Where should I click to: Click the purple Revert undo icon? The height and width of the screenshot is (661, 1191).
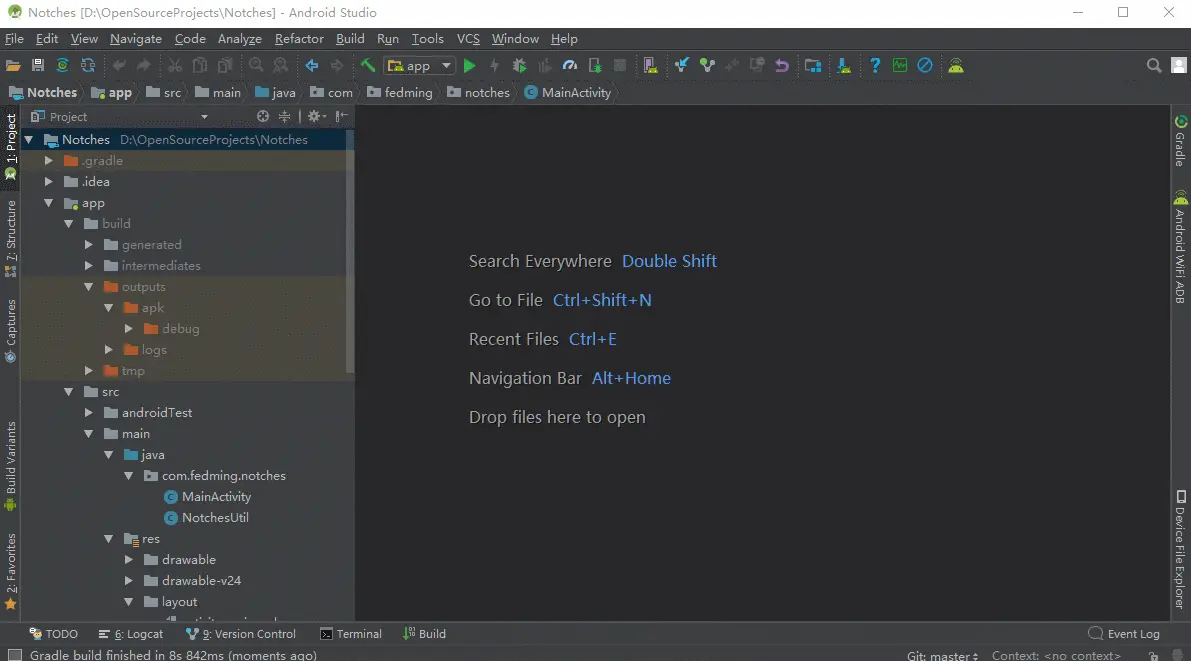tap(782, 66)
